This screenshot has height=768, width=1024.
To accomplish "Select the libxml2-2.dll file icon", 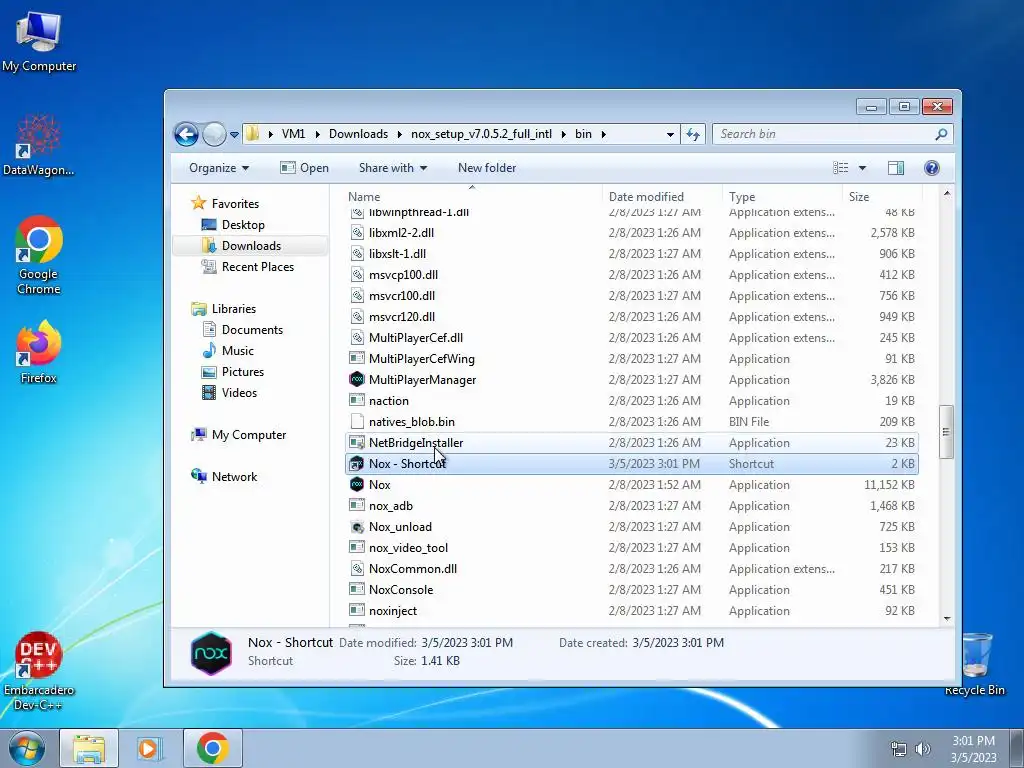I will tap(357, 232).
